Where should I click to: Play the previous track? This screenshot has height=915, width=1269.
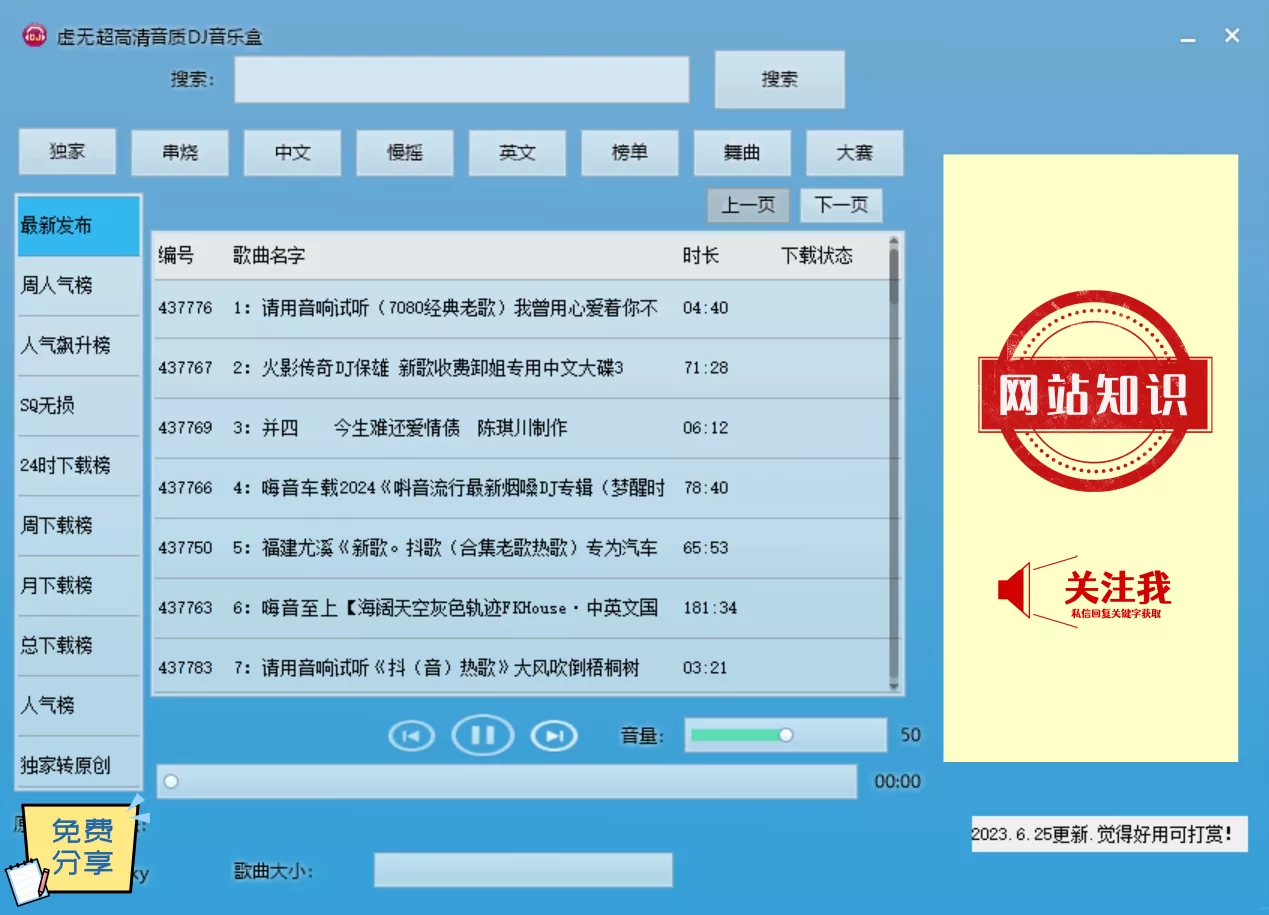point(411,736)
